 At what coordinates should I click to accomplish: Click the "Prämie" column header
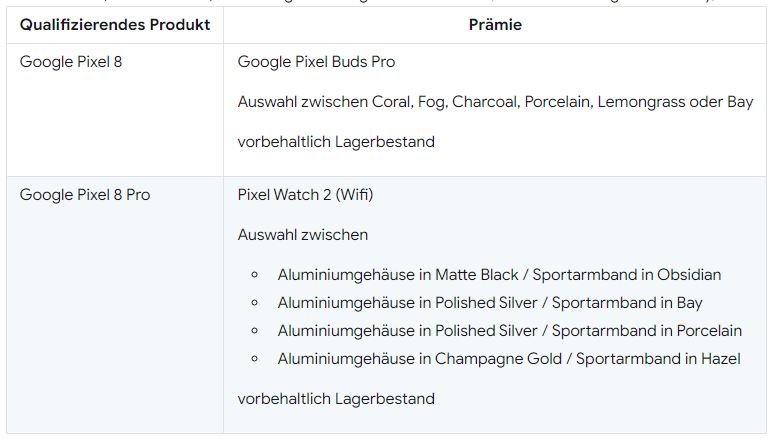[495, 25]
